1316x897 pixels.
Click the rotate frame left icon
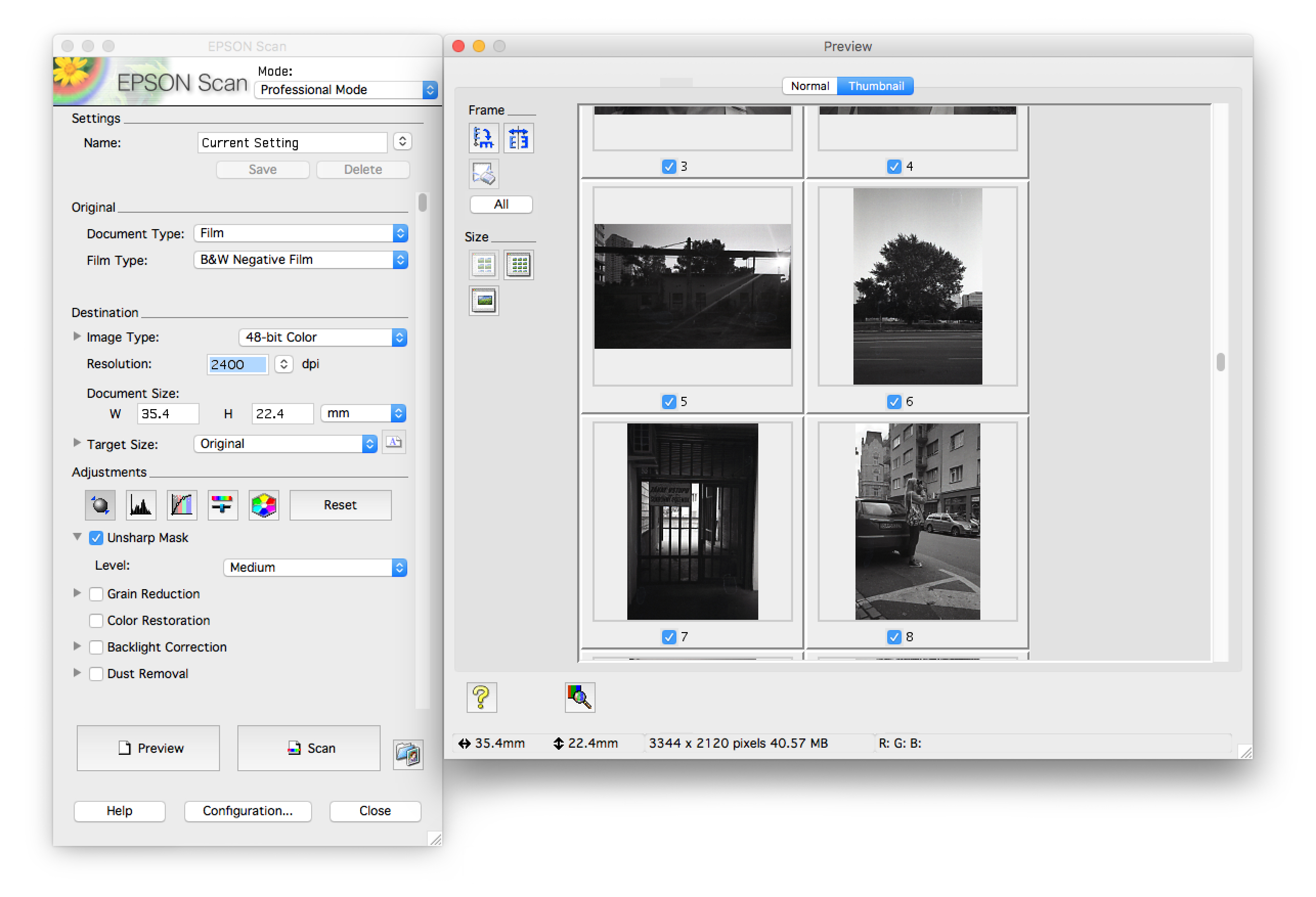483,138
